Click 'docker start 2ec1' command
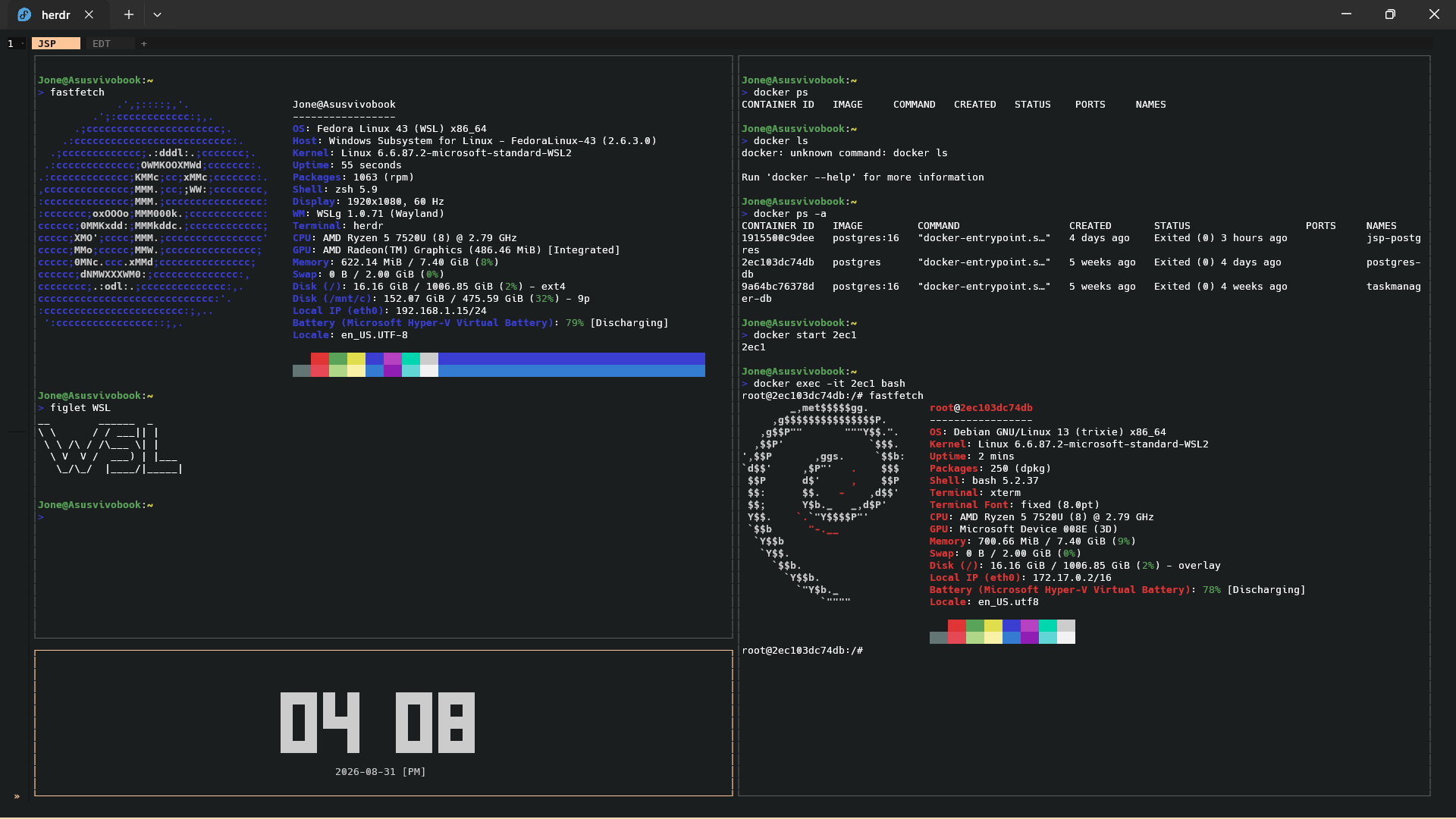Viewport: 1456px width, 819px height. [805, 335]
